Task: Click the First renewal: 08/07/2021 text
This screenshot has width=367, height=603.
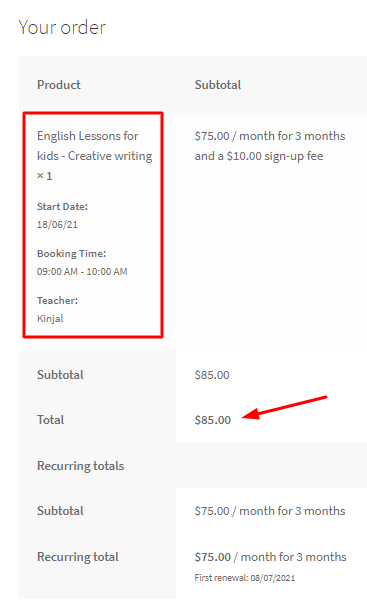Action: [245, 578]
